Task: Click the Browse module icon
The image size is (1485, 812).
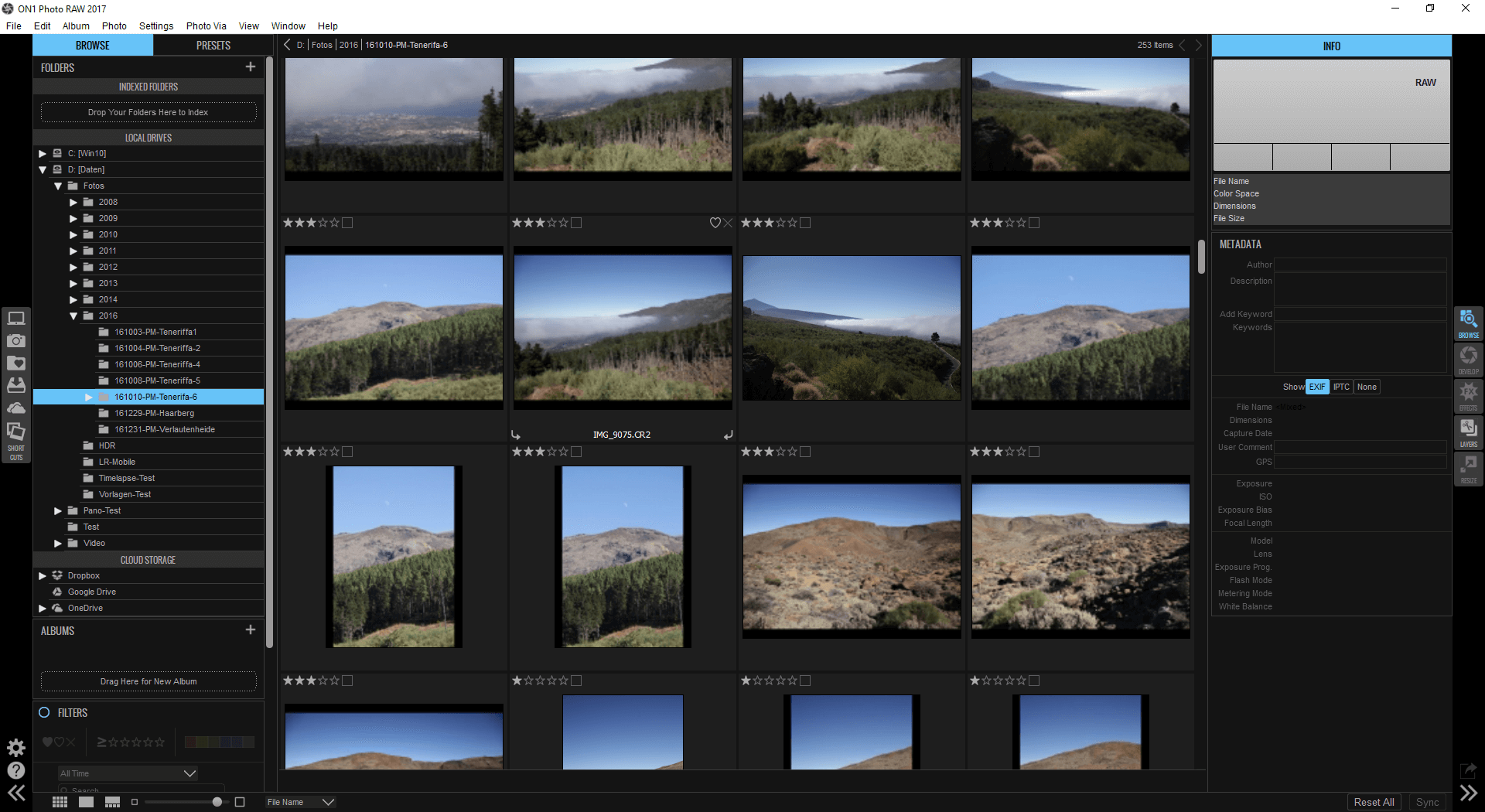Action: click(x=1468, y=322)
